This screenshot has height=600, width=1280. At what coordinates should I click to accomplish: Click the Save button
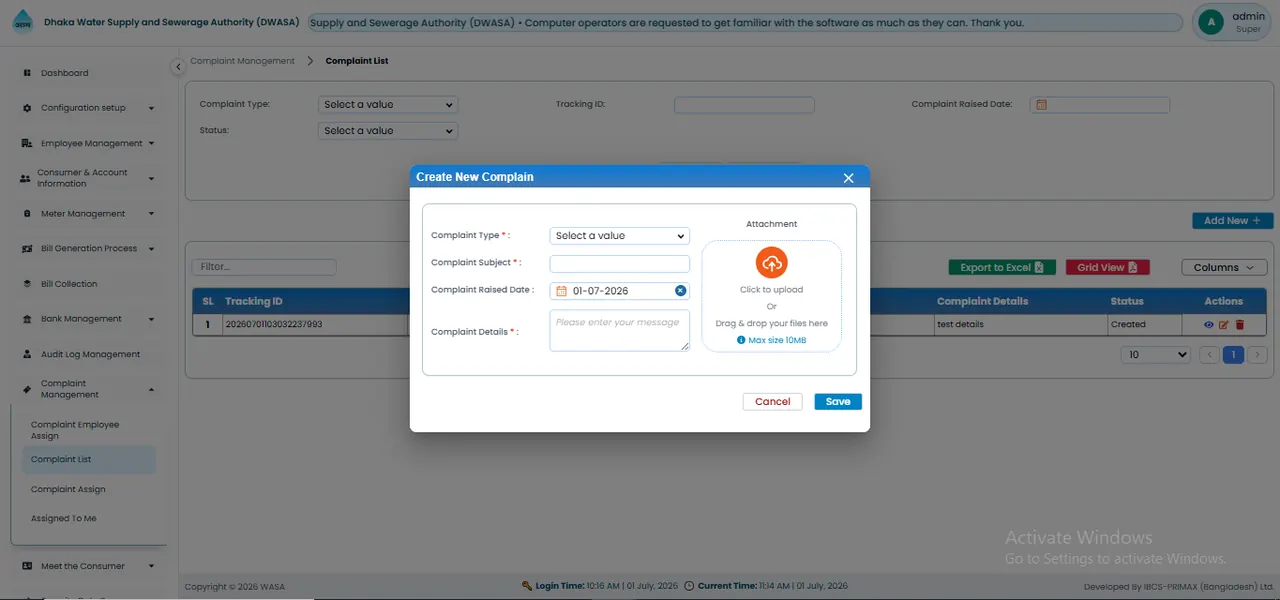[x=838, y=402]
